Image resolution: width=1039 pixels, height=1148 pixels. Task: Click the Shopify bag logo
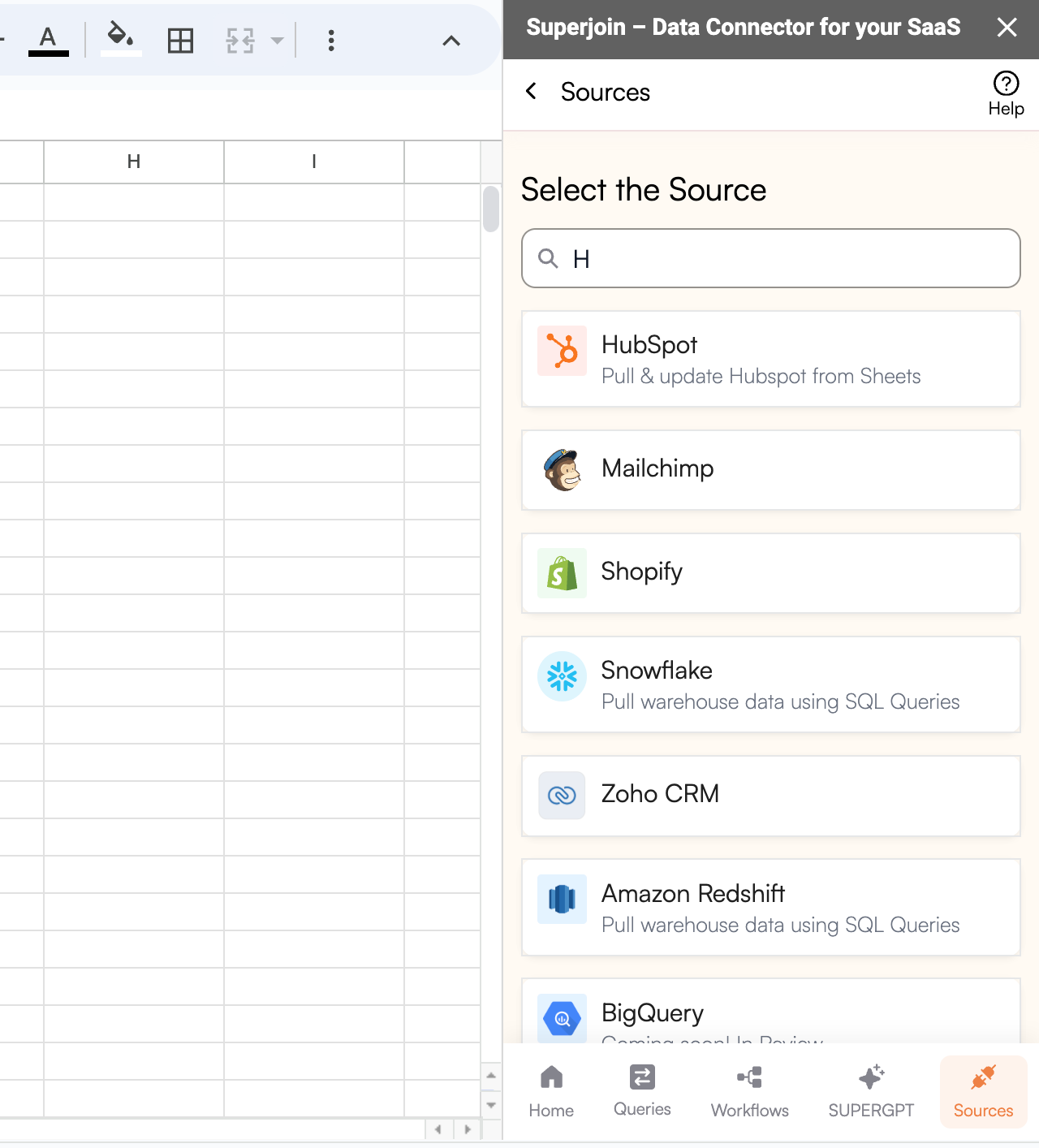pyautogui.click(x=562, y=573)
